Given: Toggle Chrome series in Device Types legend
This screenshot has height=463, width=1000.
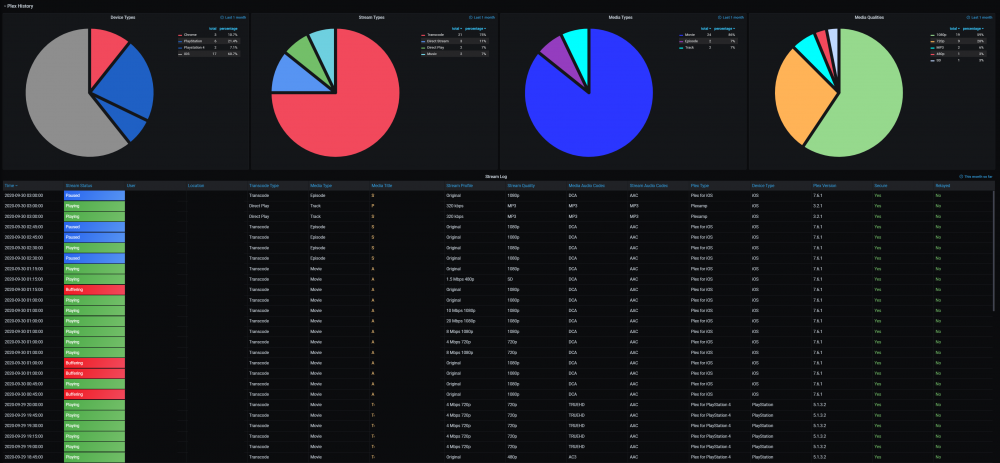Looking at the screenshot, I should (x=190, y=35).
